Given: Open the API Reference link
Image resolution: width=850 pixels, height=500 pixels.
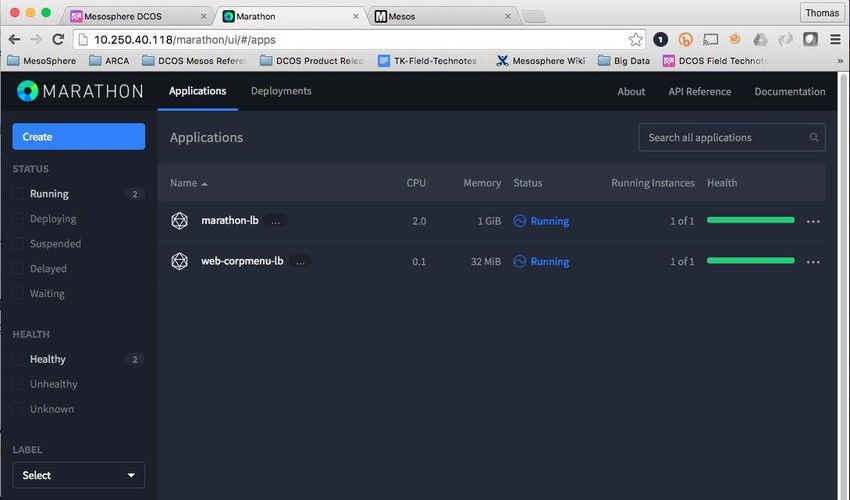Looking at the screenshot, I should click(699, 92).
